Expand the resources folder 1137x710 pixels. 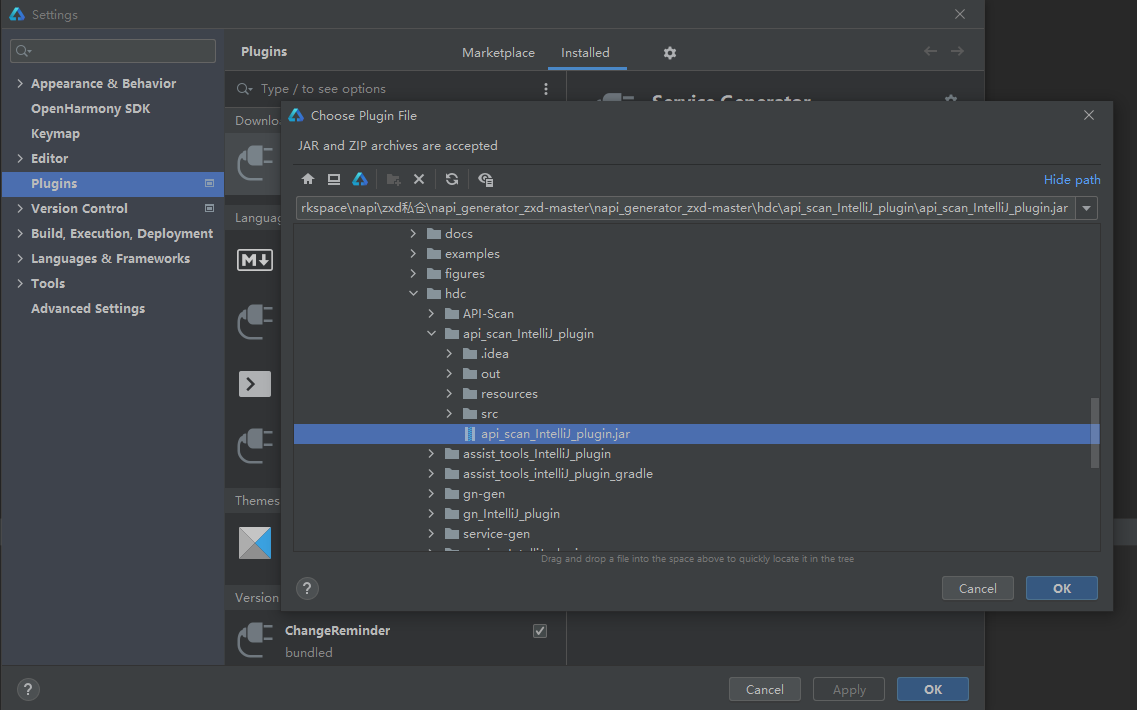[x=450, y=394]
